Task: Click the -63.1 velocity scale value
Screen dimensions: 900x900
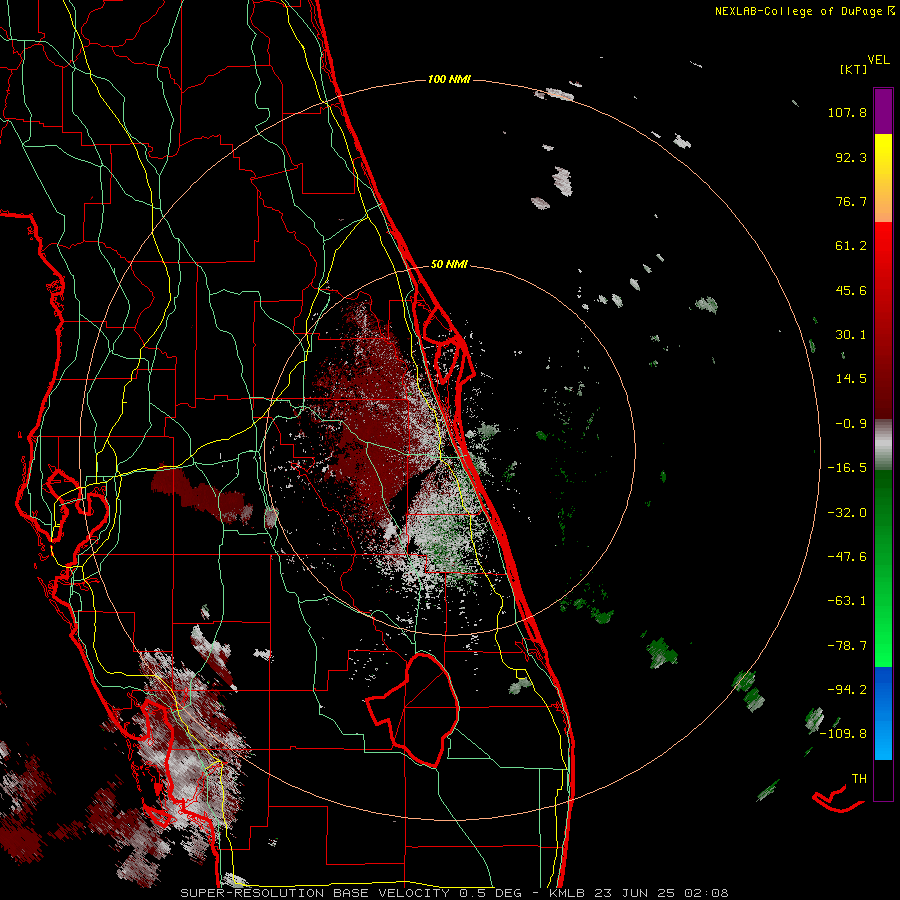Action: (x=847, y=601)
